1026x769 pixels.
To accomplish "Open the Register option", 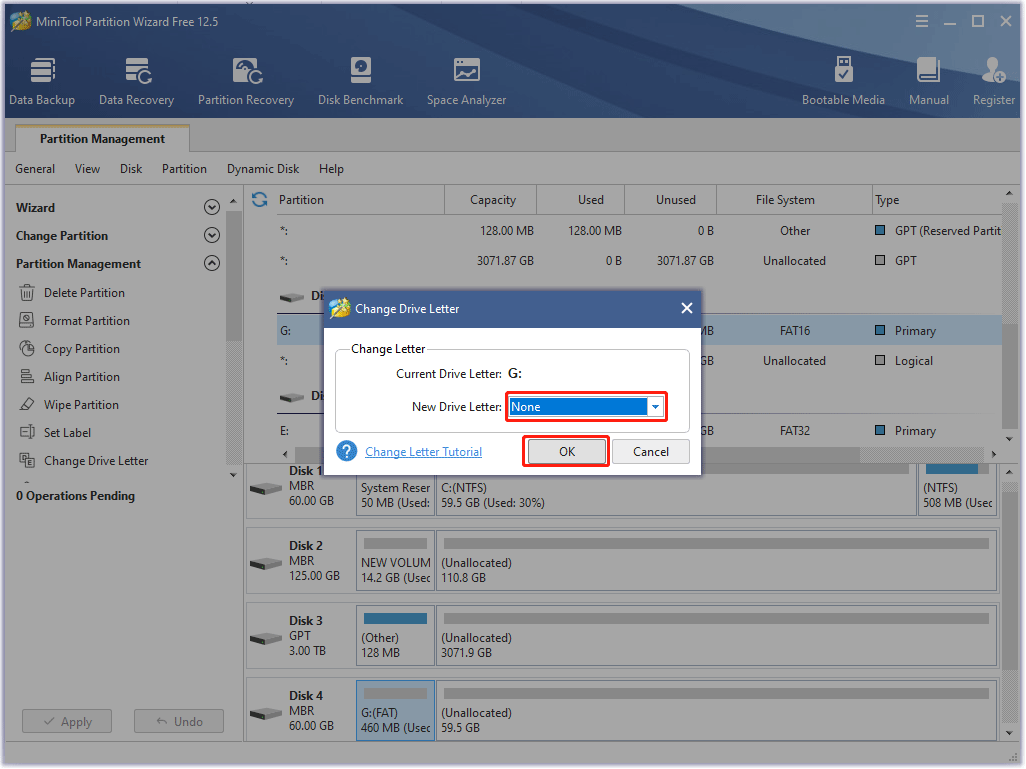I will click(993, 79).
